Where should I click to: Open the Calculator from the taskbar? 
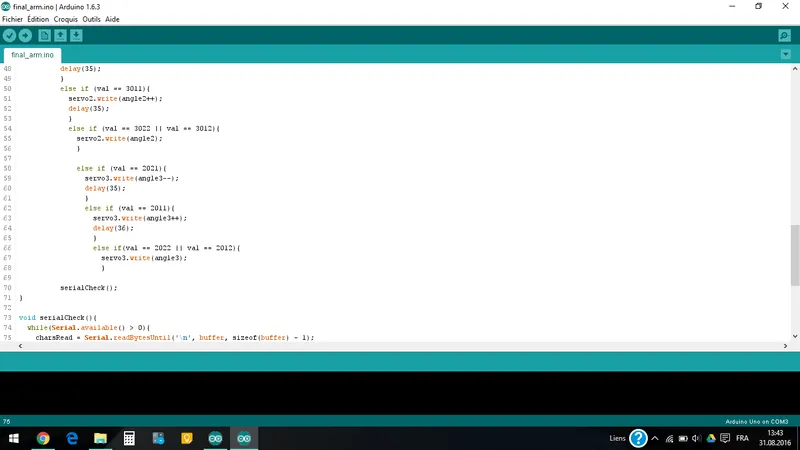129,438
